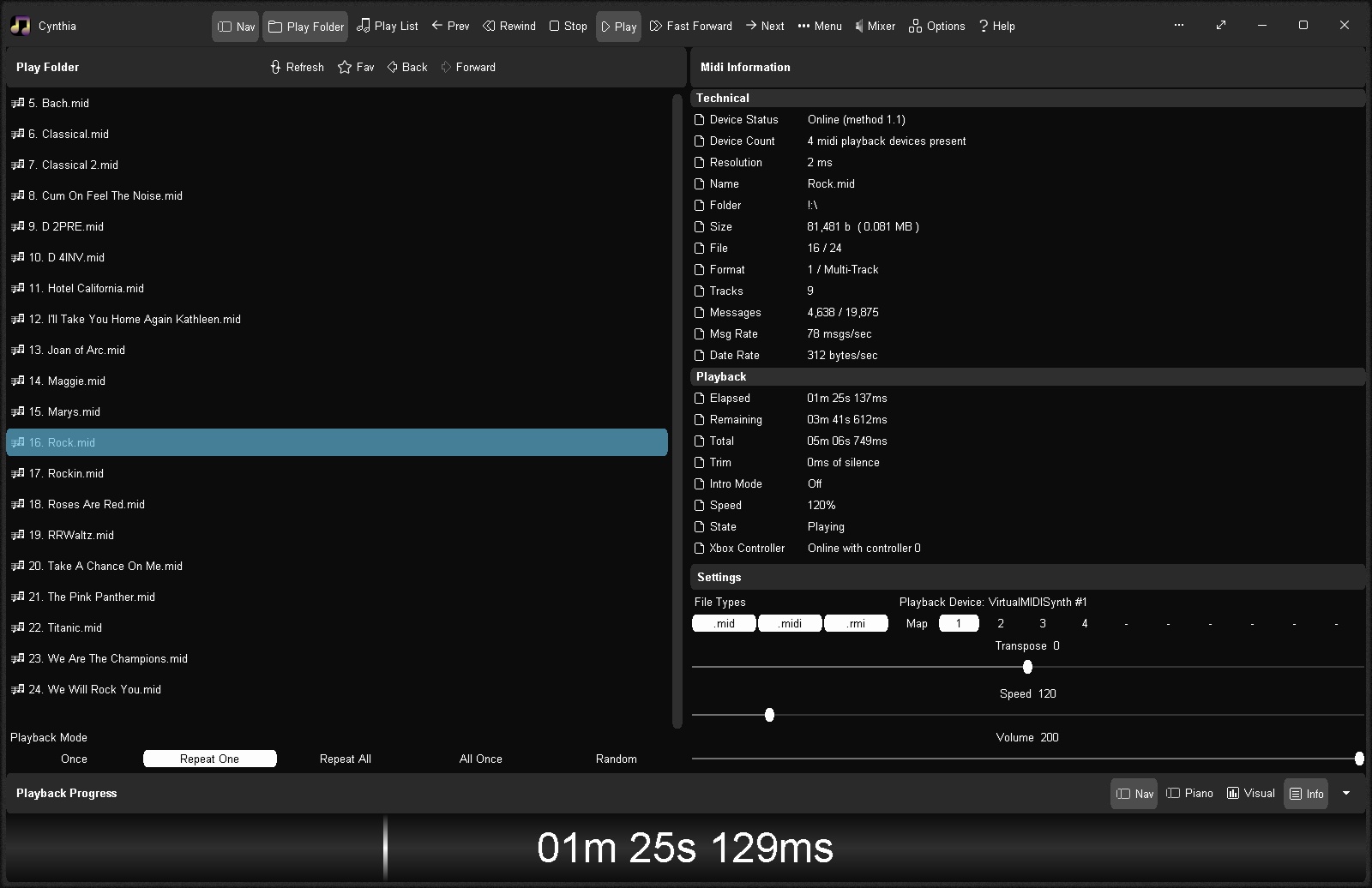The height and width of the screenshot is (888, 1372).
Task: Open dropdown arrow next to Info
Action: [x=1346, y=794]
